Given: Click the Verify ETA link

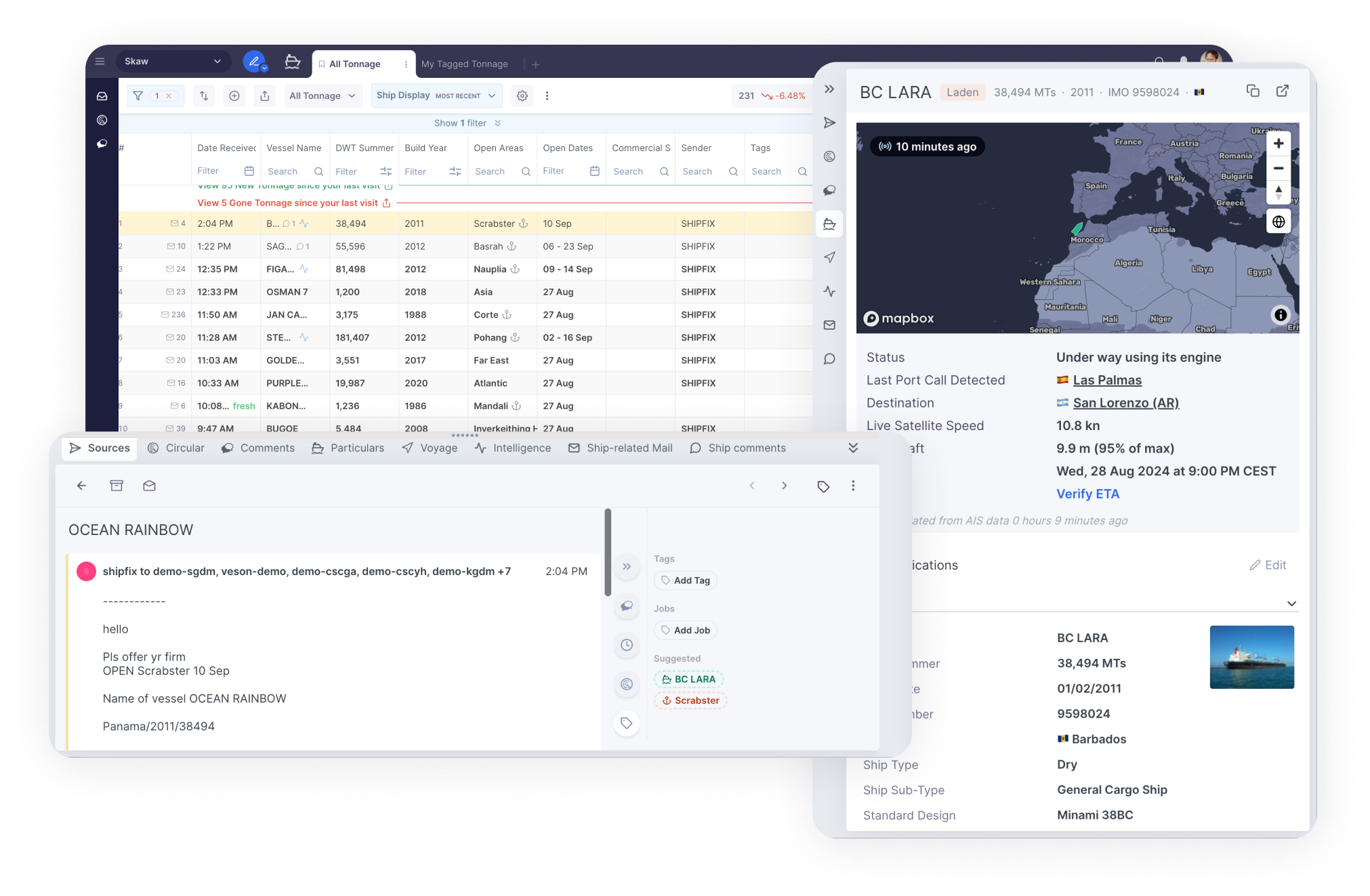Looking at the screenshot, I should click(1087, 494).
